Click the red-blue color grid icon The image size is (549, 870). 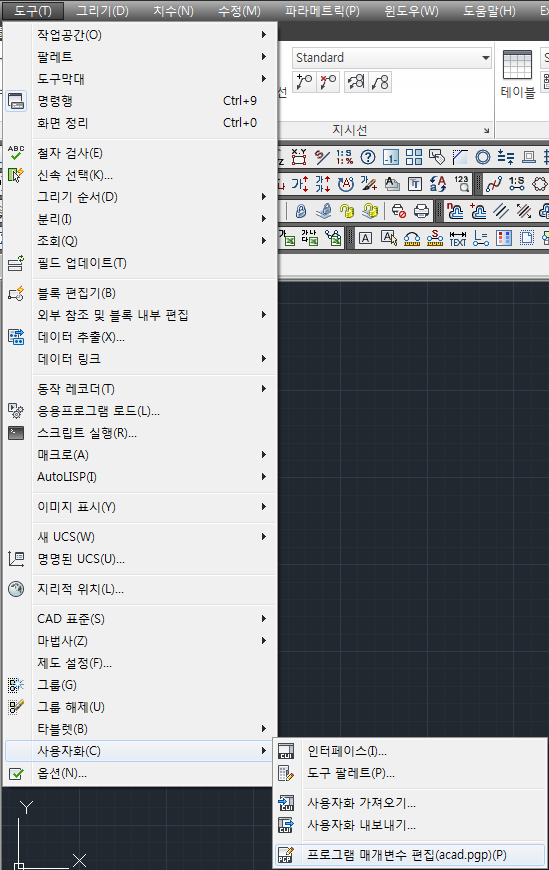(503, 238)
